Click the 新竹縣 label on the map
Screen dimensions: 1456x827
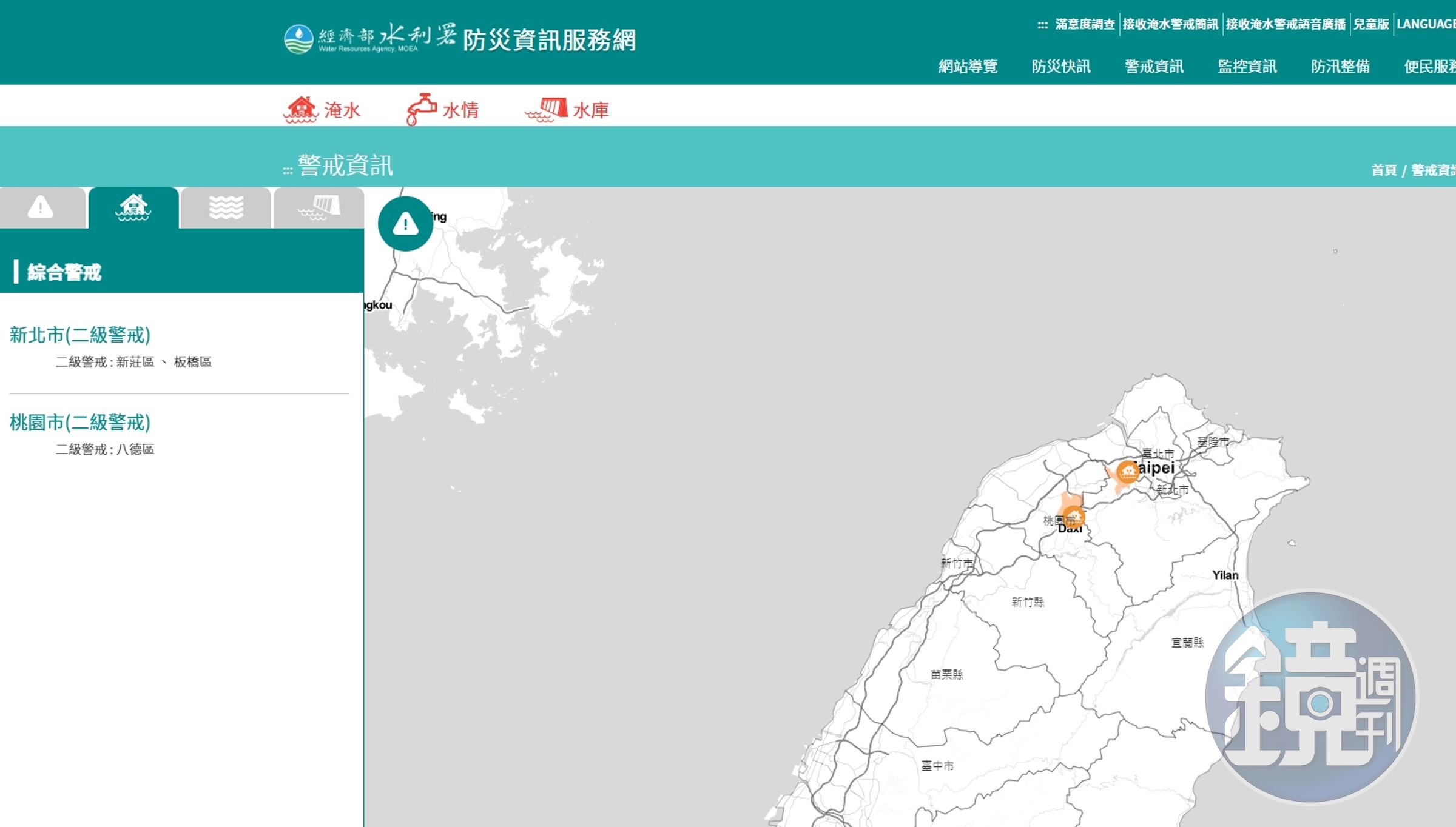coord(1028,601)
